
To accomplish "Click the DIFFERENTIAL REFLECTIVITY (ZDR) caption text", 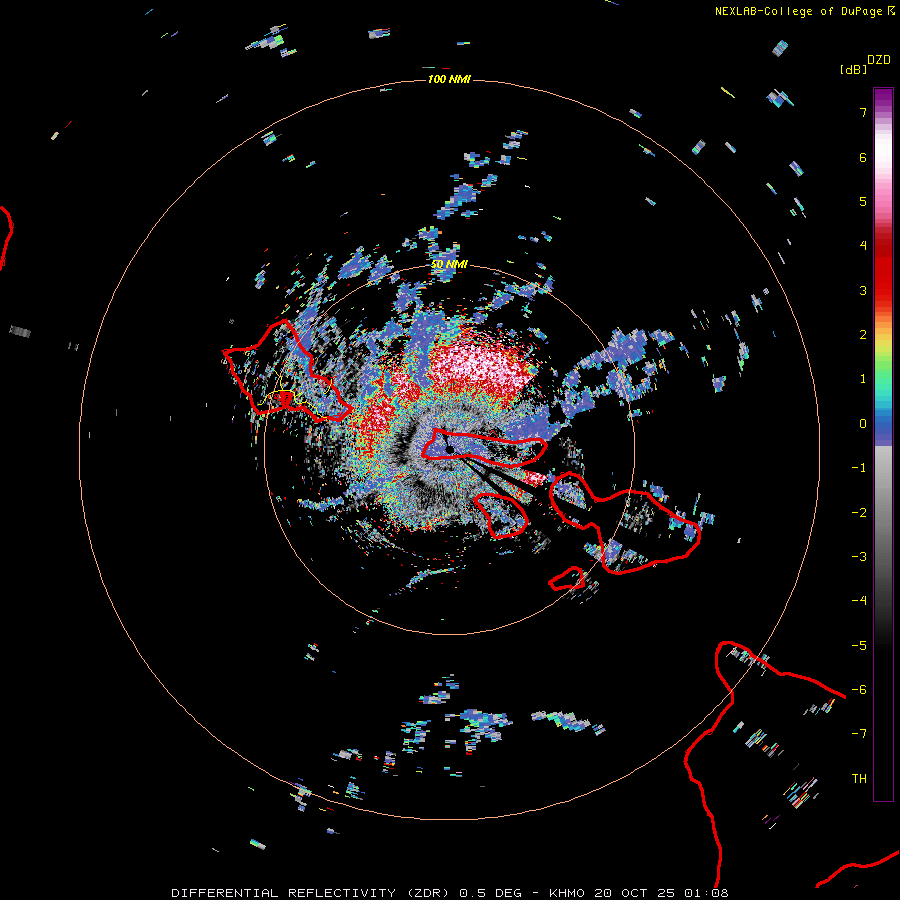I will [311, 893].
